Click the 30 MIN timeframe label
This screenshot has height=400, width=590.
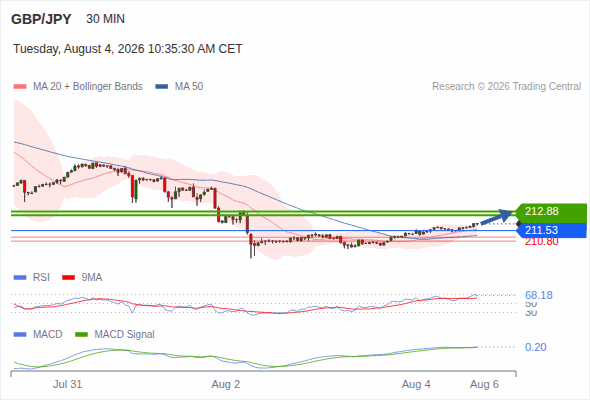coord(105,19)
